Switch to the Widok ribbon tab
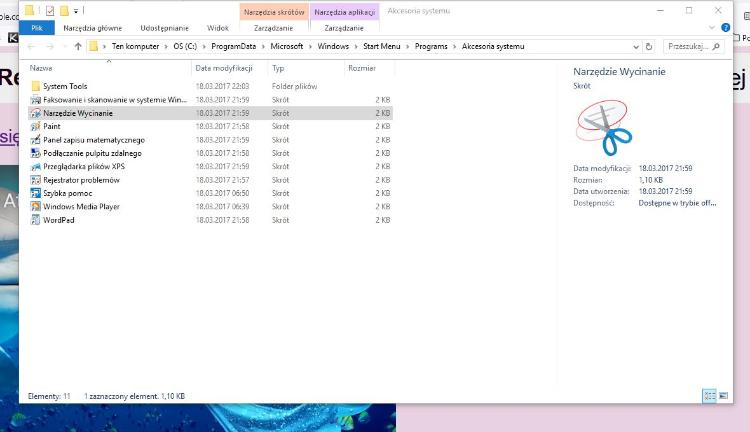750x432 pixels. tap(218, 28)
